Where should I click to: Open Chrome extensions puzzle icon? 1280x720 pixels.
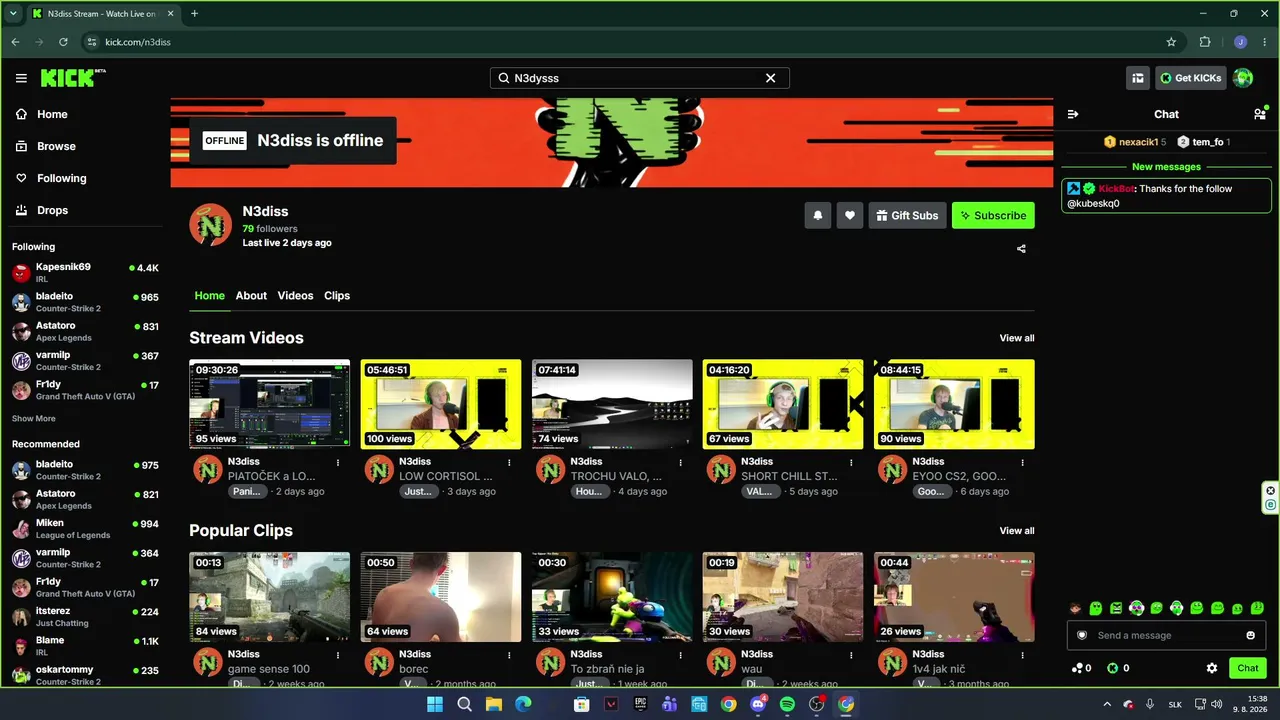coord(1205,42)
